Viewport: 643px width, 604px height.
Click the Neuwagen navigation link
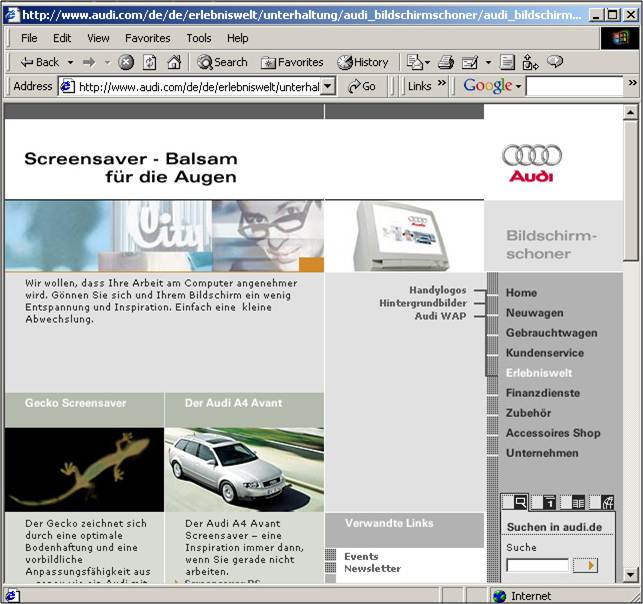(x=534, y=313)
